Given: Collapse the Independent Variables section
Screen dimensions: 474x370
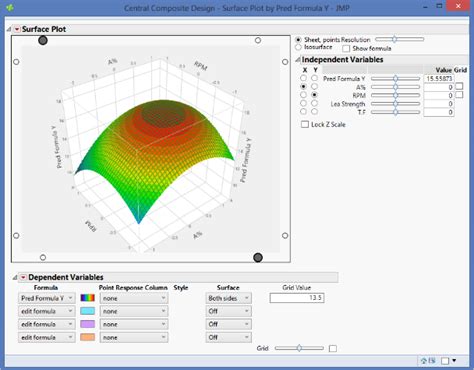Looking at the screenshot, I should (298, 60).
